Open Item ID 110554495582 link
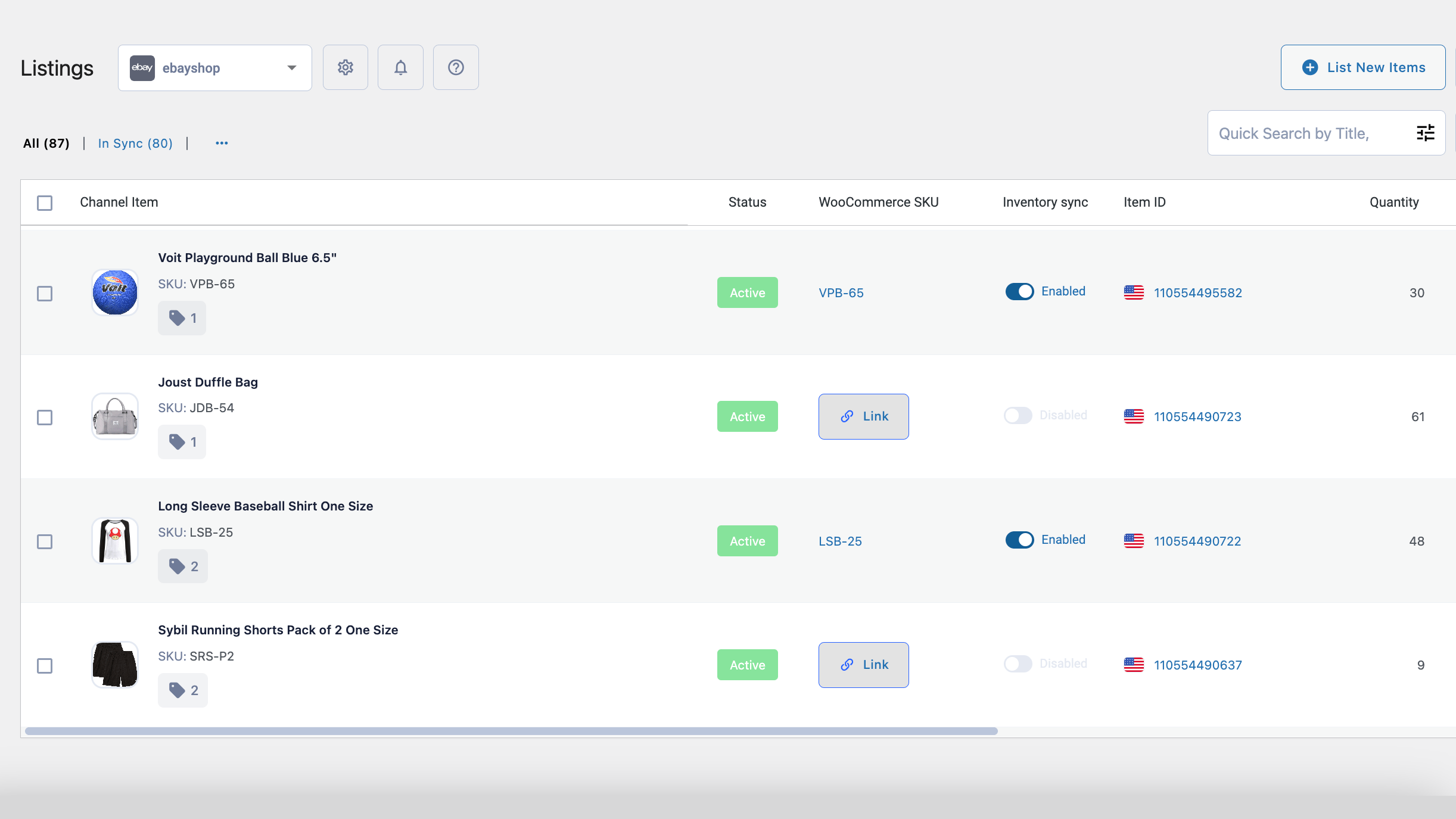The width and height of the screenshot is (1456, 819). click(1197, 292)
